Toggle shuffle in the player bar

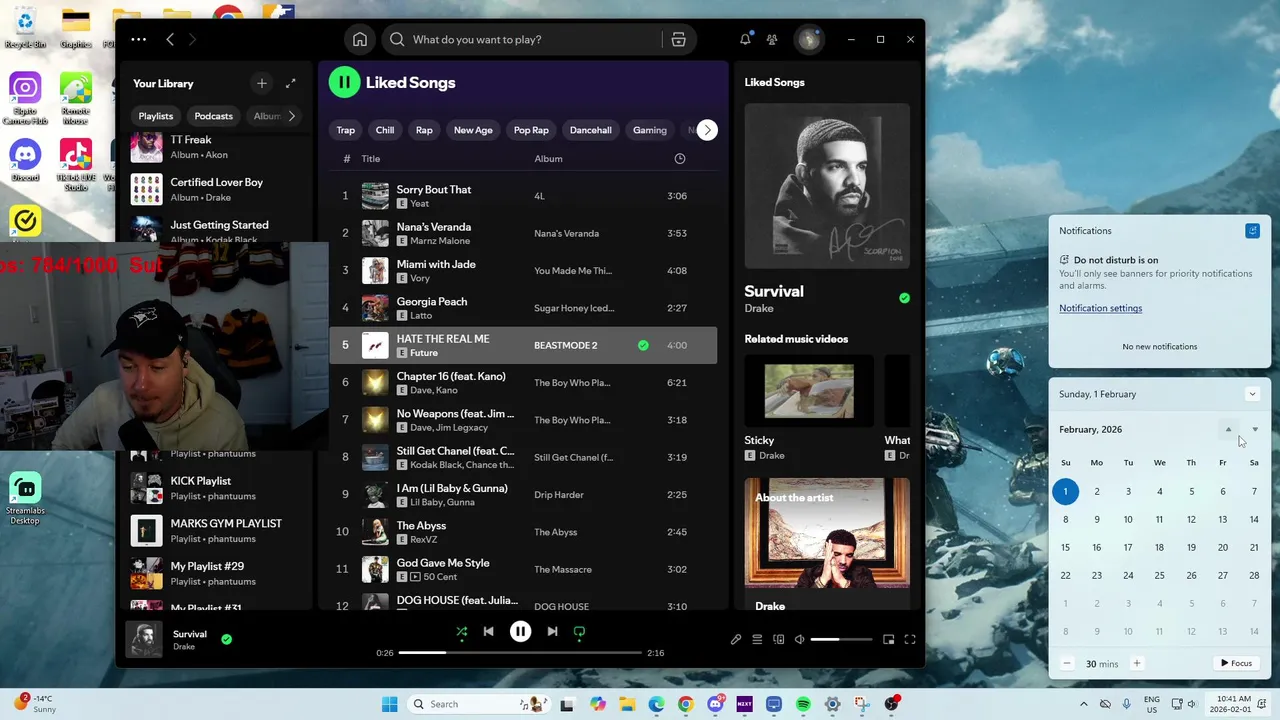(x=461, y=632)
